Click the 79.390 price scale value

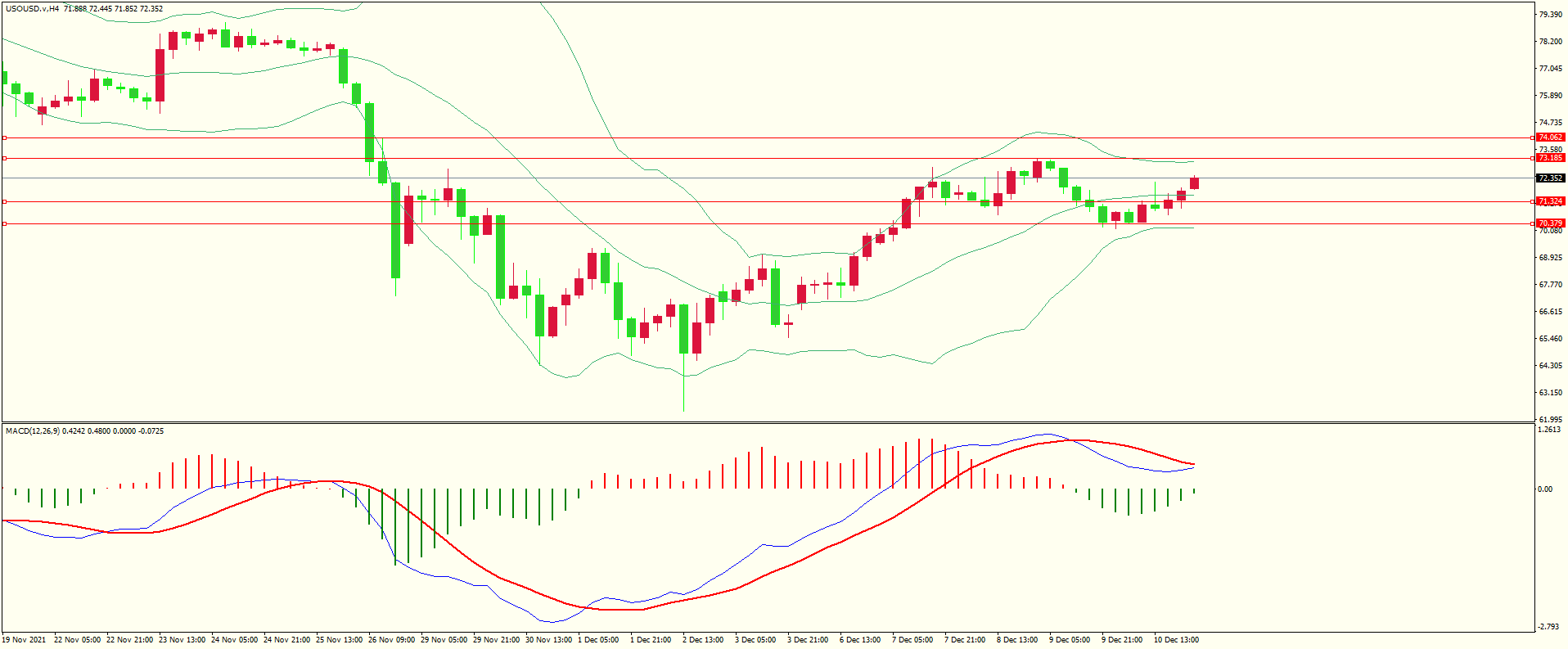point(1550,15)
